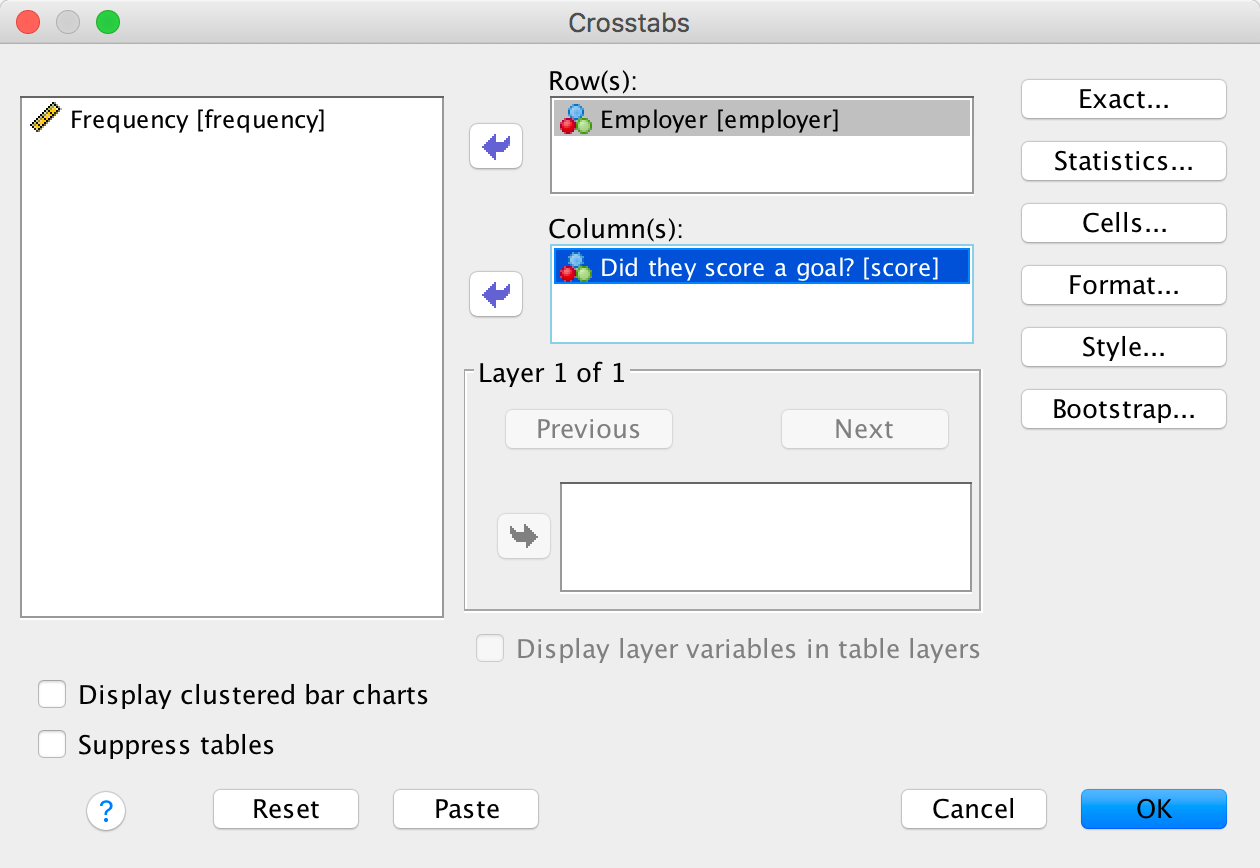The width and height of the screenshot is (1260, 868).
Task: Open the Style settings dialog
Action: pyautogui.click(x=1123, y=348)
